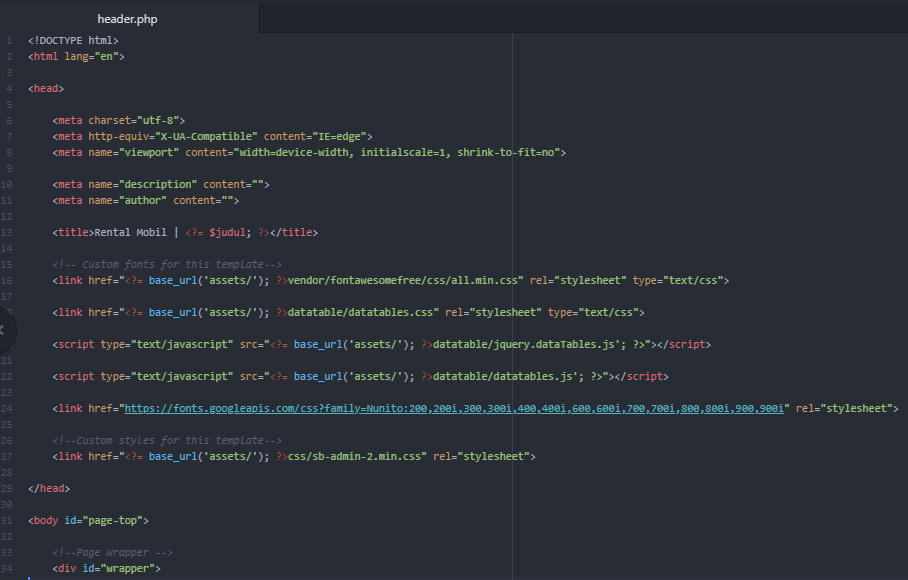Click the meta name="author" line
The image size is (908, 580).
click(x=145, y=200)
